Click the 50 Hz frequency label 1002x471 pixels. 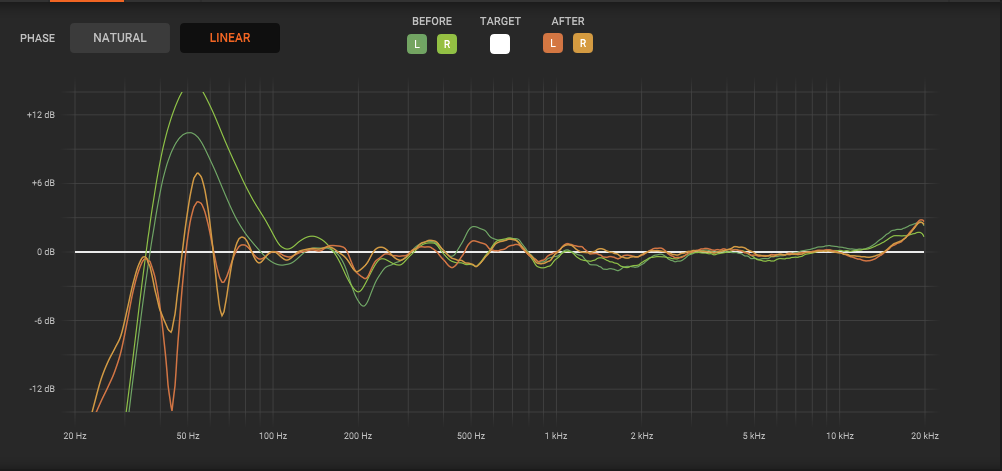click(187, 436)
